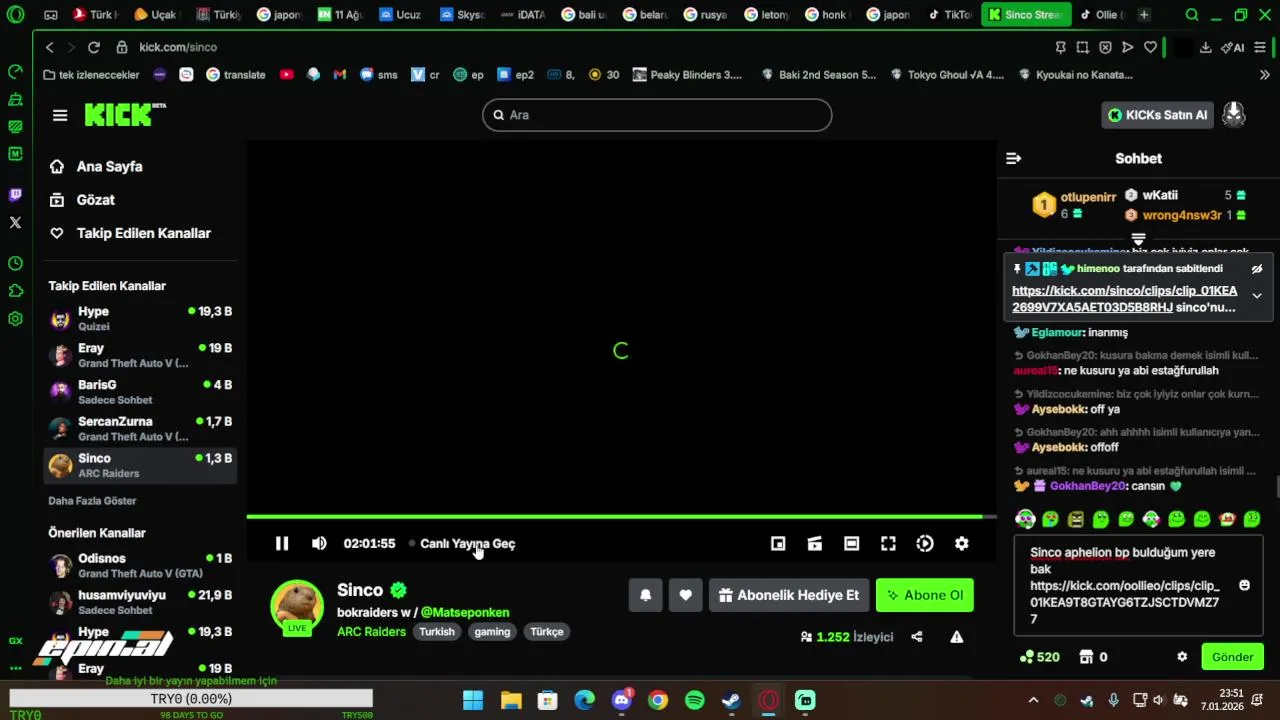Send chat message with Gönder
The width and height of the screenshot is (1280, 720).
tap(1232, 657)
